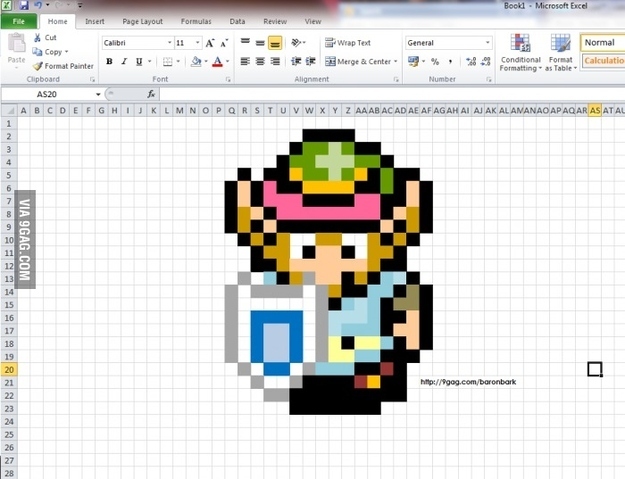Click the Name Box showing AS20
The image size is (625, 479).
point(47,94)
